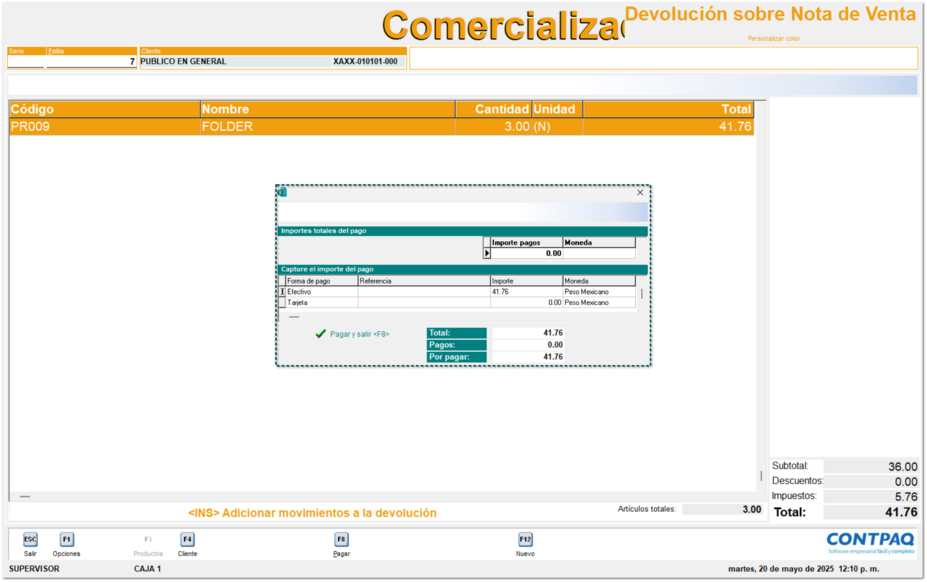The height and width of the screenshot is (582, 927).
Task: Click the Efectivo Importe cell showing 41.76
Action: coord(525,292)
